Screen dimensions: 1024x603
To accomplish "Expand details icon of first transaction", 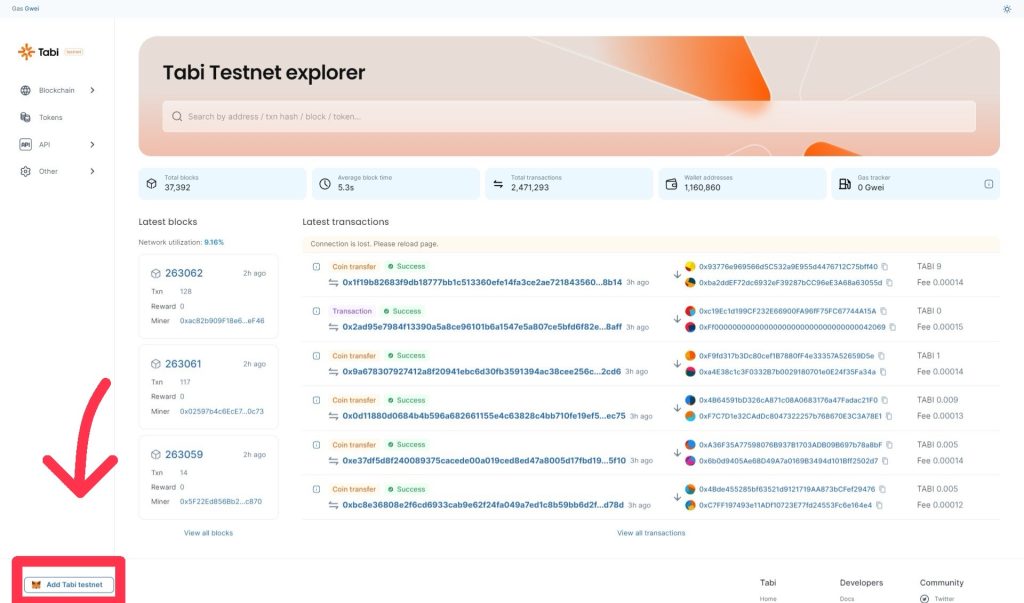I will coord(316,267).
